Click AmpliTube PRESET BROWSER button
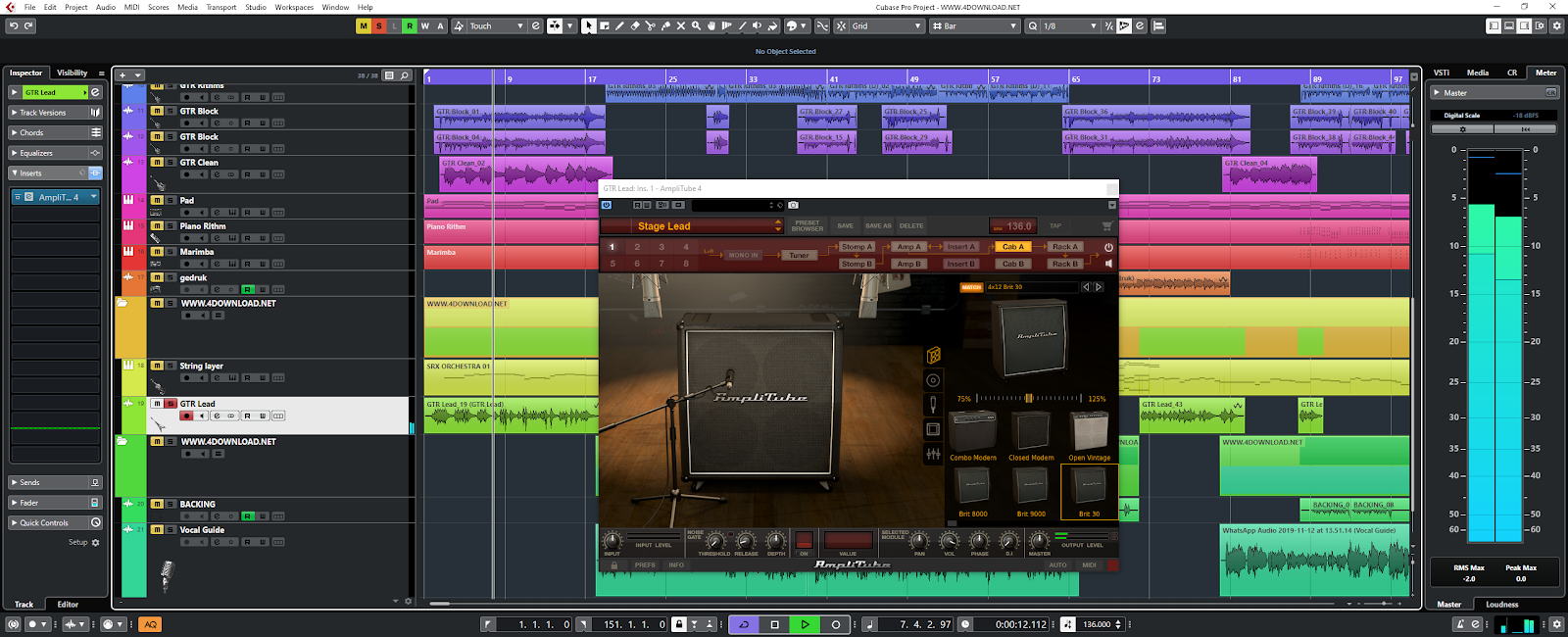This screenshot has height=637, width=1568. point(808,225)
